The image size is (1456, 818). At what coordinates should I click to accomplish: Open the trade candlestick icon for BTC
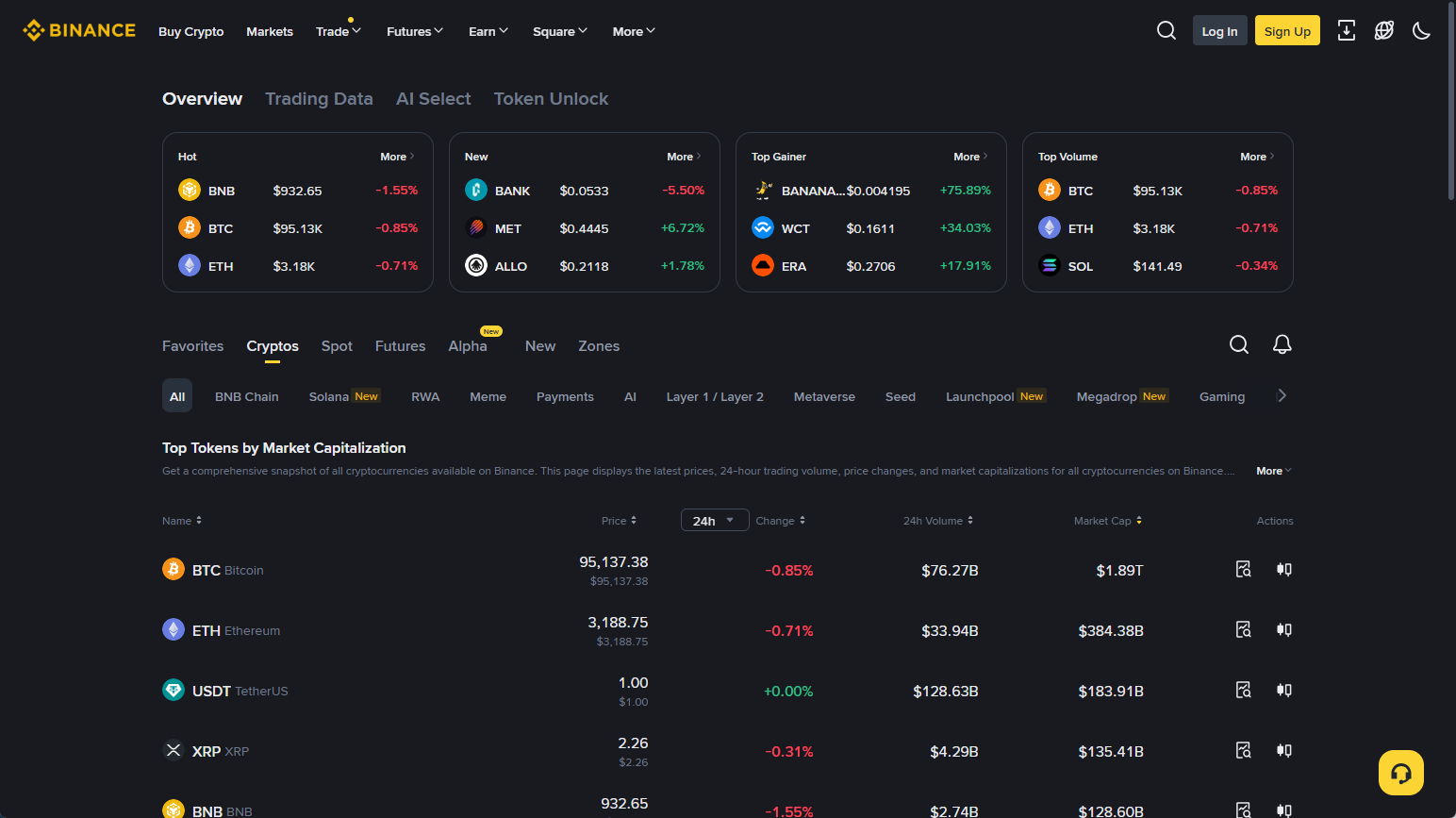pyautogui.click(x=1283, y=570)
